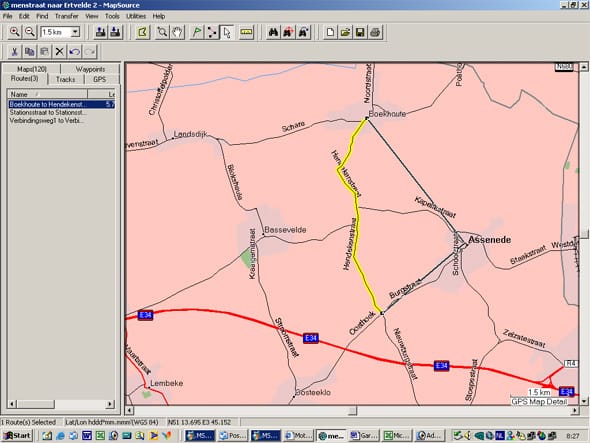The width and height of the screenshot is (590, 443).
Task: Click the Zoom In magnifier icon
Action: [x=15, y=32]
